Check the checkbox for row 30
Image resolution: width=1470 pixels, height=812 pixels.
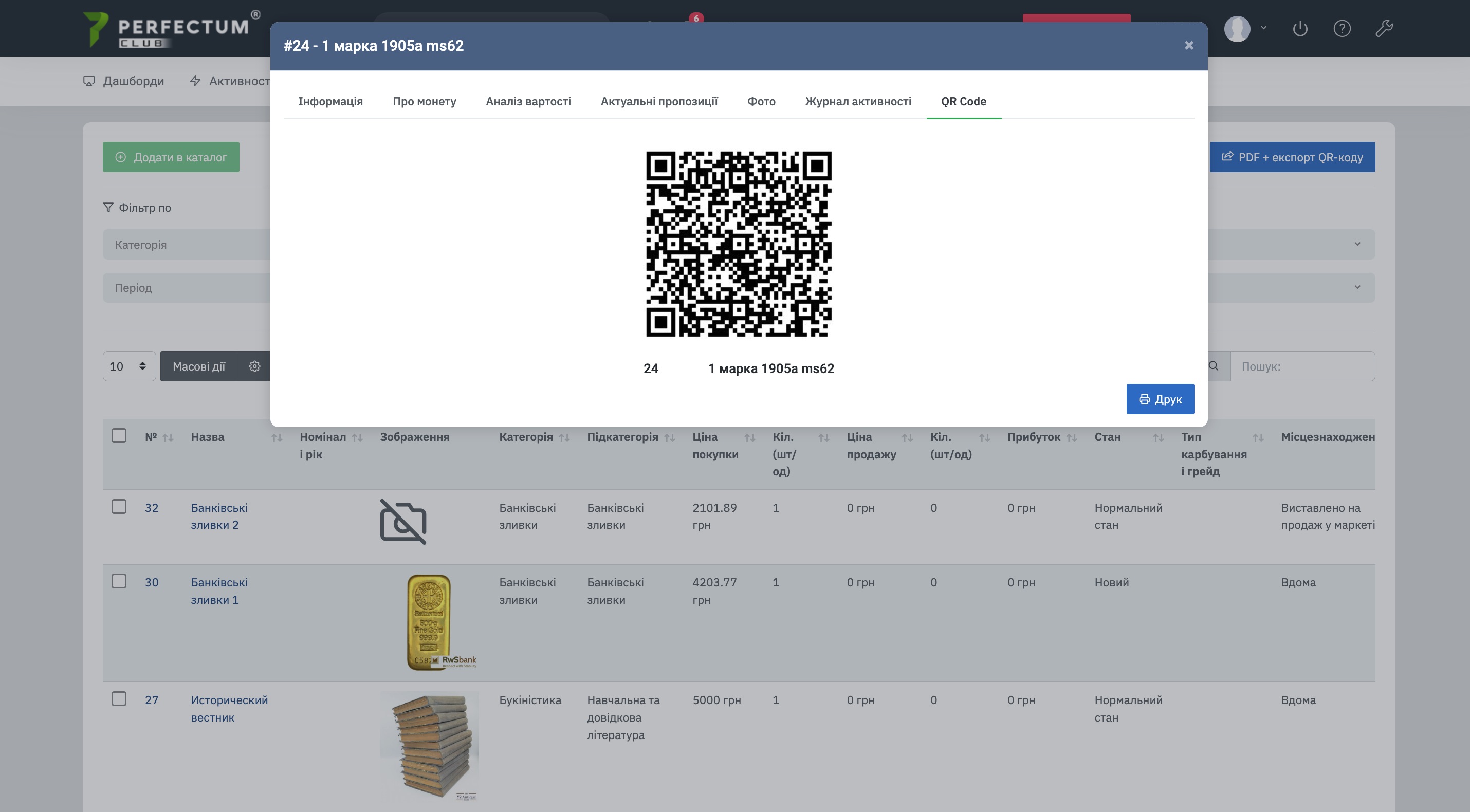click(119, 581)
